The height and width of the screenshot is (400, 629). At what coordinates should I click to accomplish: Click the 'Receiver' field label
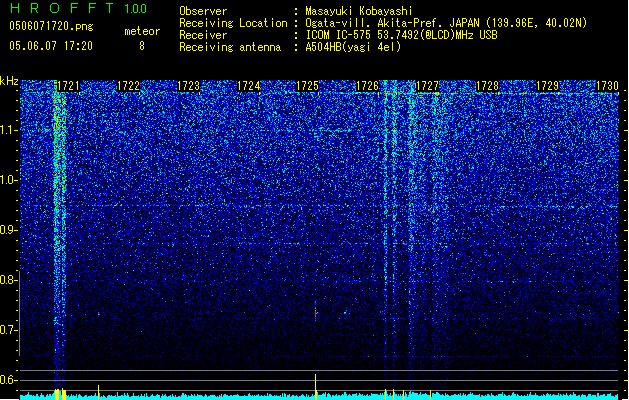pyautogui.click(x=203, y=35)
